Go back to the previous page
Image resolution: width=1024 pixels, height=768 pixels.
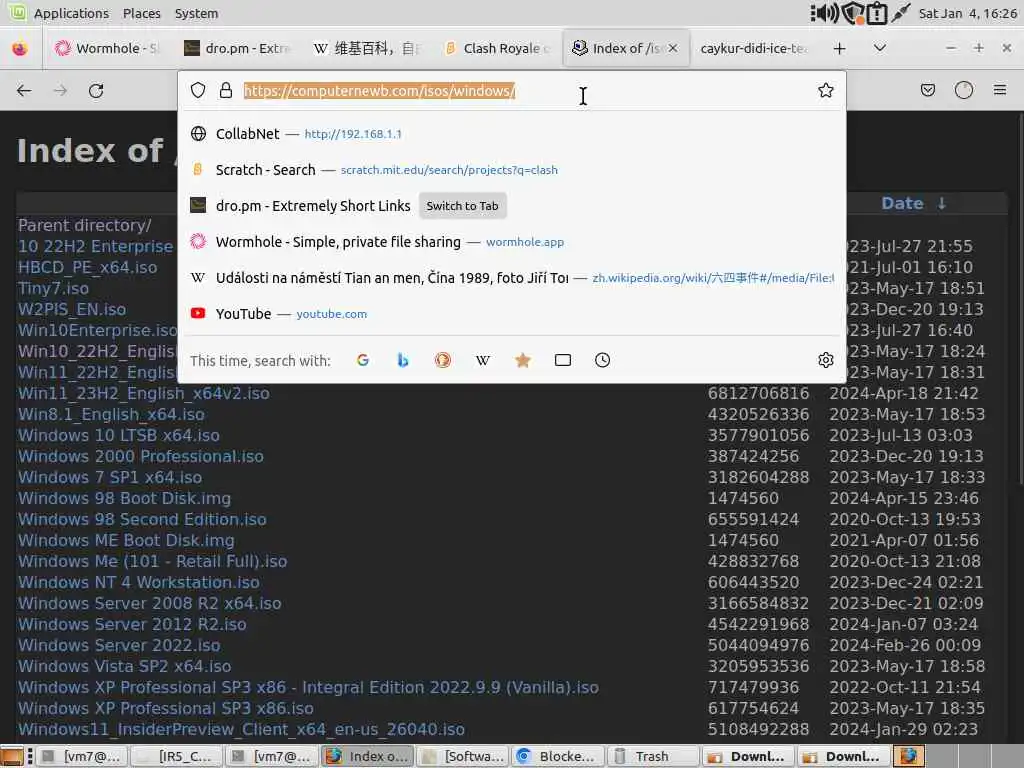pyautogui.click(x=24, y=91)
